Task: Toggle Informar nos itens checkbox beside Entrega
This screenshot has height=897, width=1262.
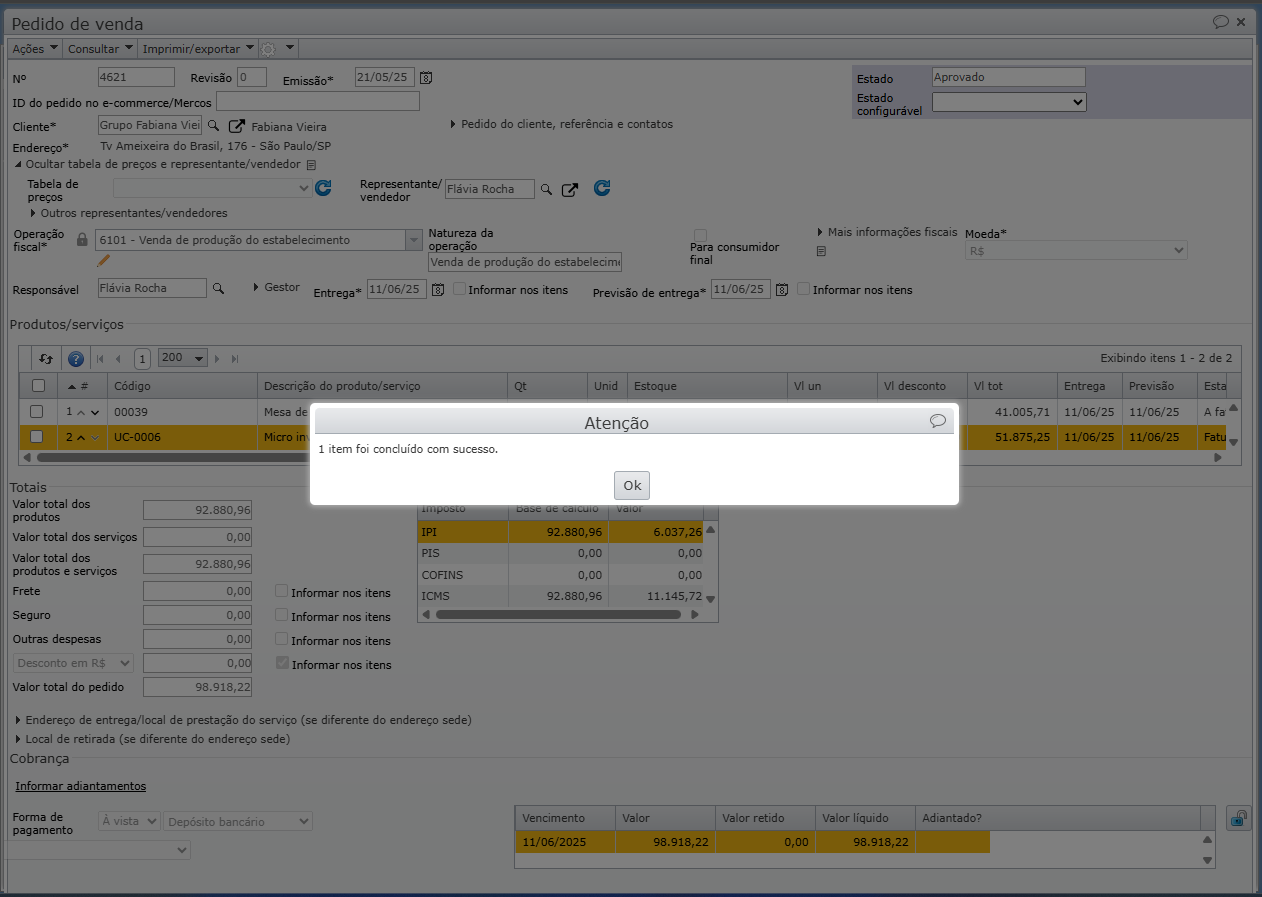Action: pyautogui.click(x=460, y=289)
